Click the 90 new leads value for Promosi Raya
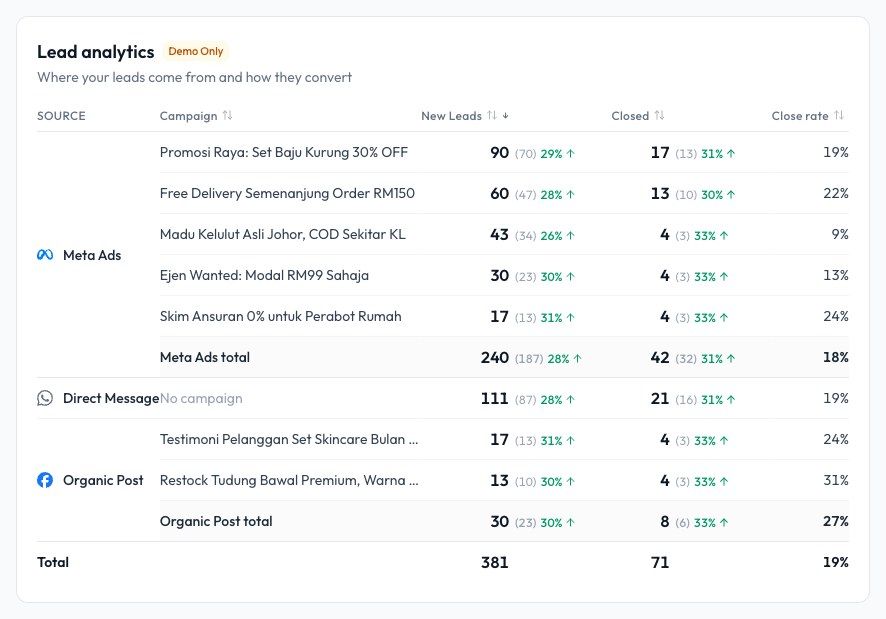Viewport: 886px width, 619px height. pos(500,153)
